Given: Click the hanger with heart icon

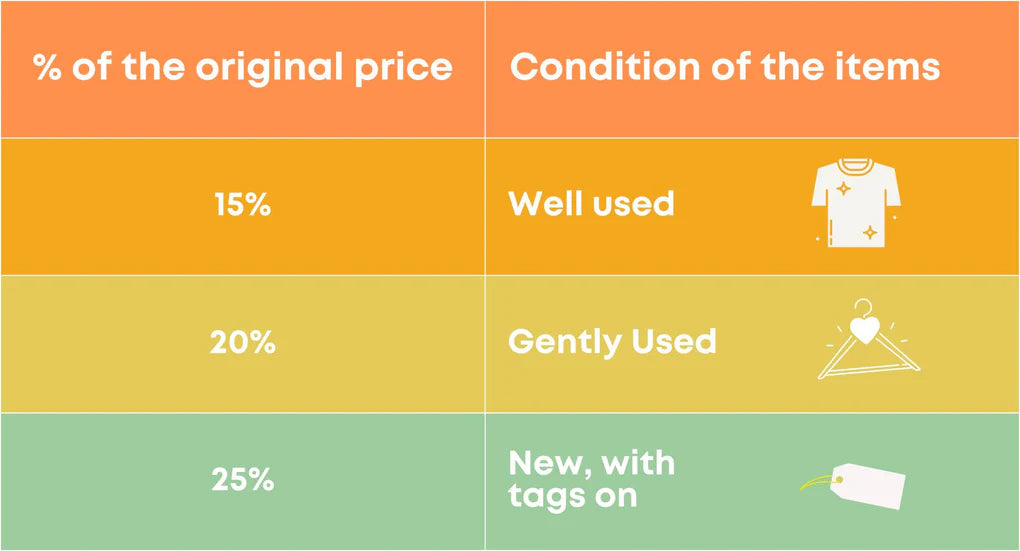Looking at the screenshot, I should 869,339.
